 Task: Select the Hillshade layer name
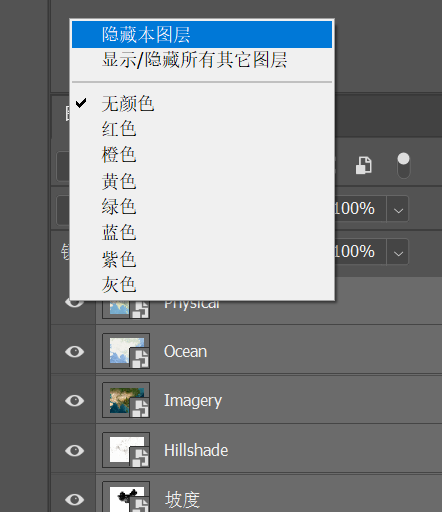tap(196, 450)
